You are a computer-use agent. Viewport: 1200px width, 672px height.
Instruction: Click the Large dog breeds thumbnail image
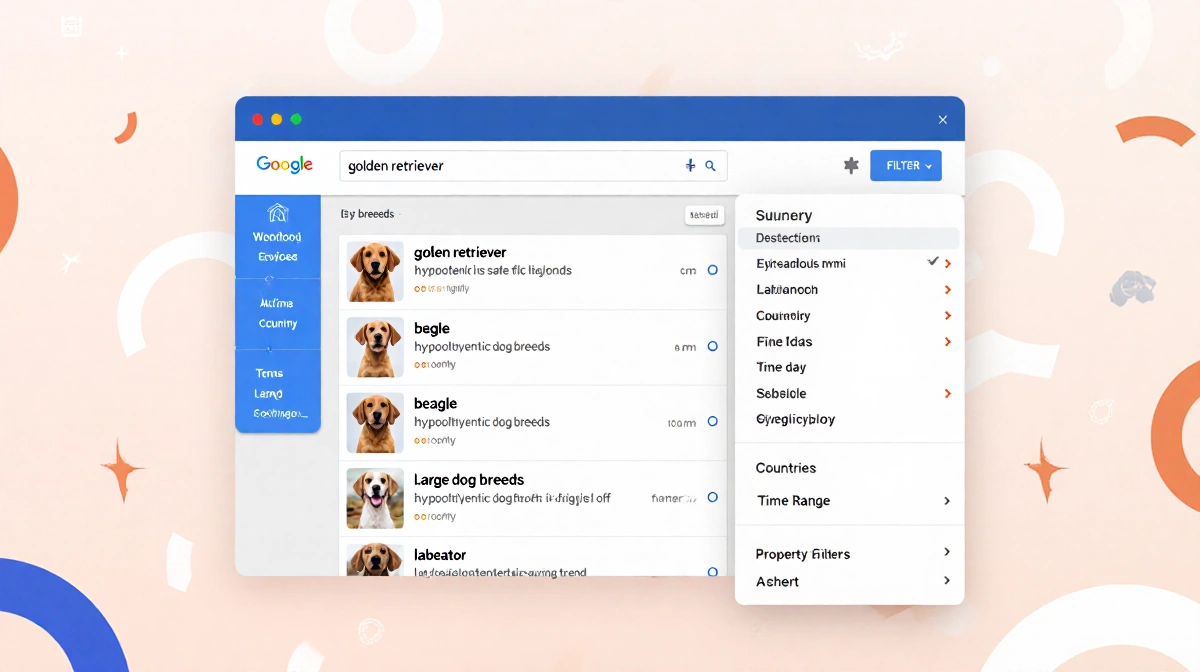(375, 497)
